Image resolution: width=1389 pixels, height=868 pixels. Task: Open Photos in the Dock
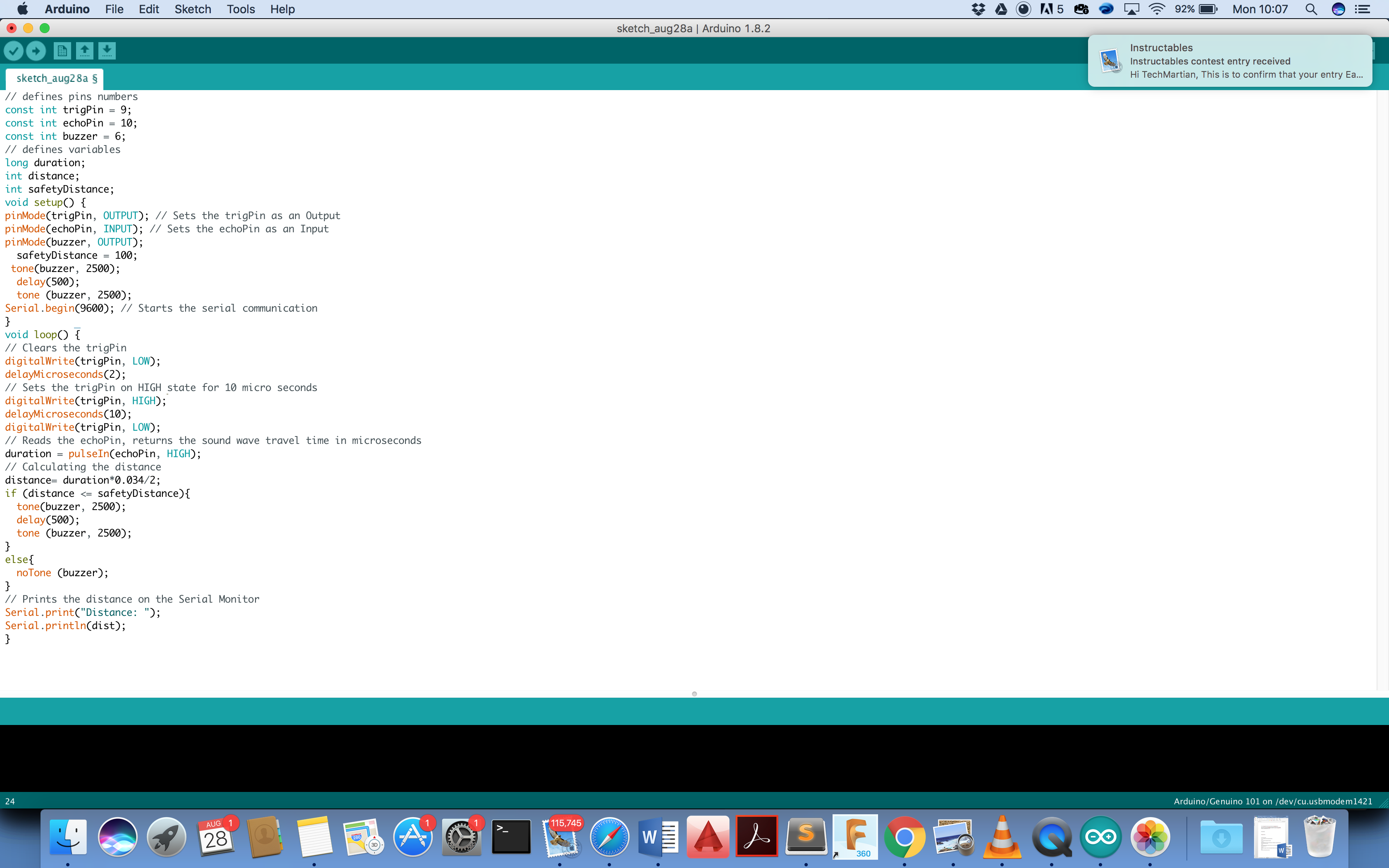1150,837
